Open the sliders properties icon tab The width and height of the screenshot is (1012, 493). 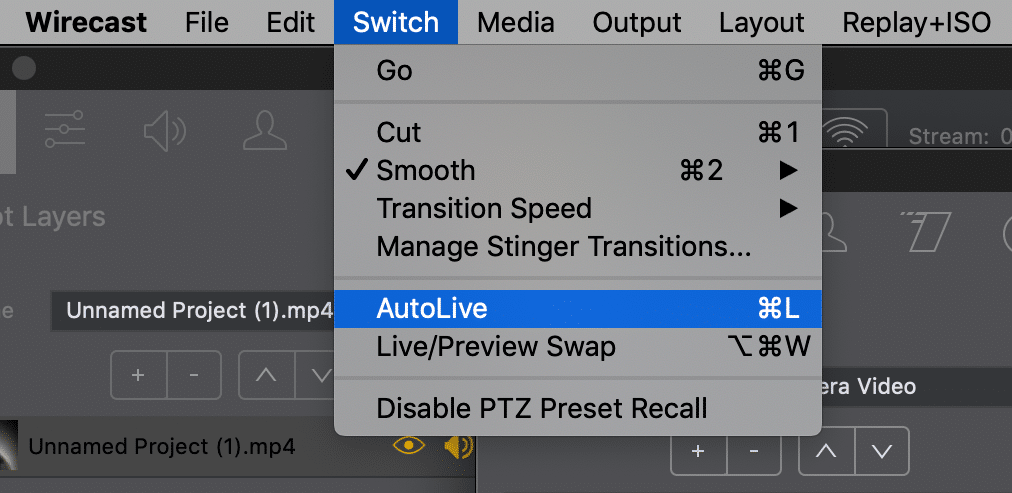pos(65,130)
